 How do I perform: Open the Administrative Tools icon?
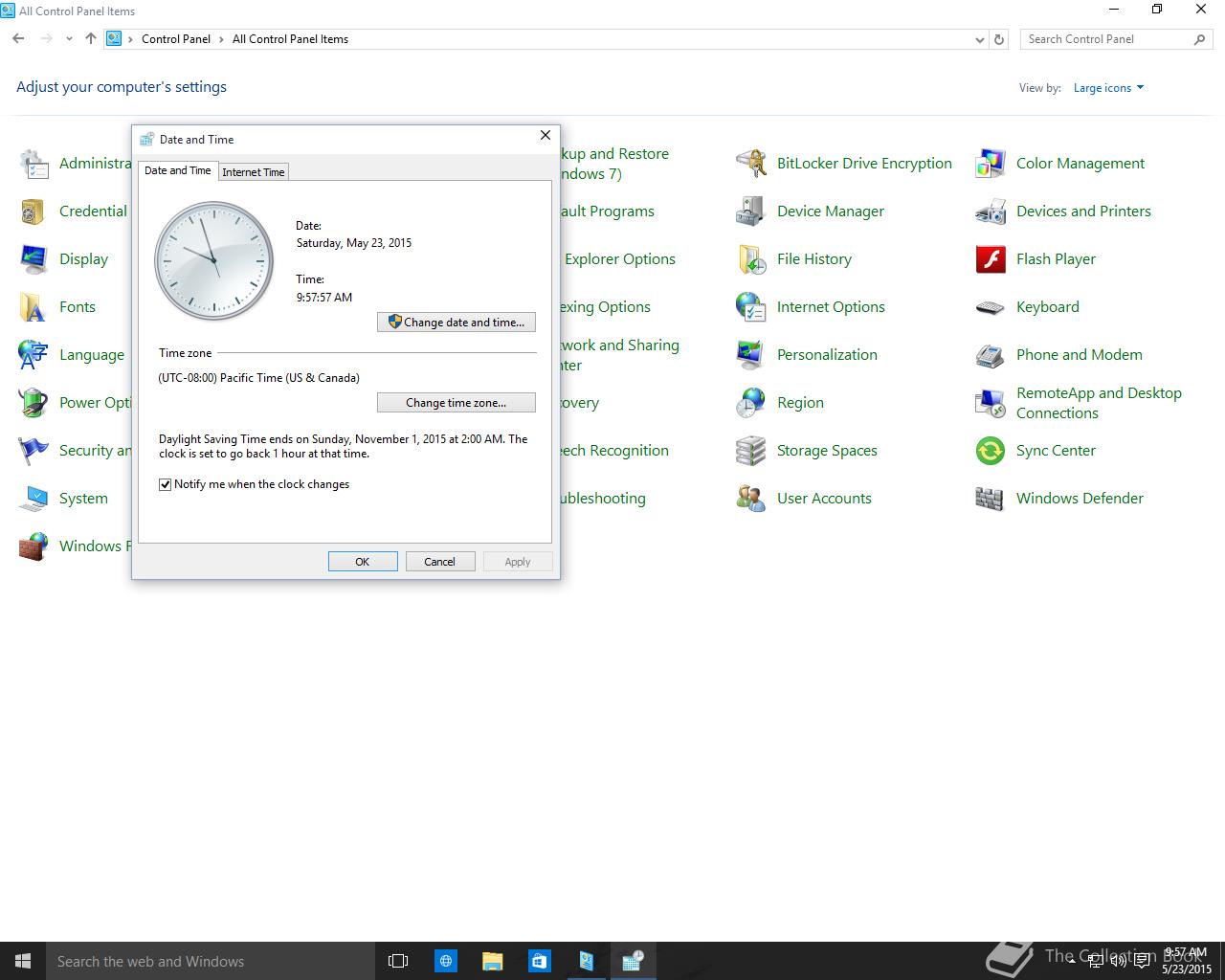click(33, 164)
